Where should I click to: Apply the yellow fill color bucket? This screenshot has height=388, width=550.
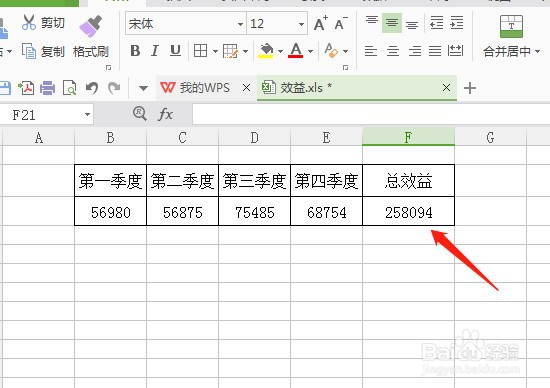click(266, 51)
